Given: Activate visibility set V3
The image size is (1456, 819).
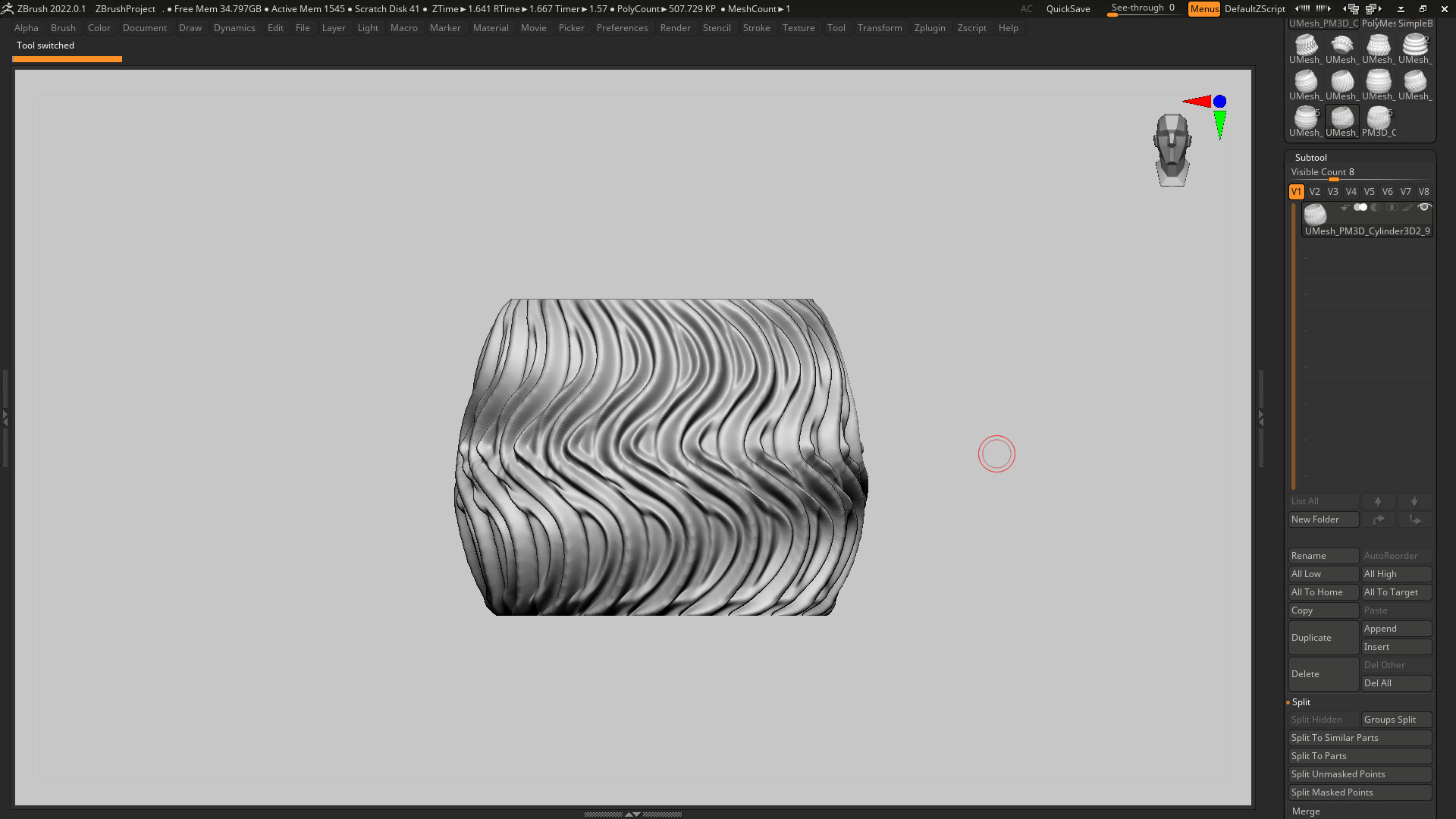Looking at the screenshot, I should tap(1332, 192).
